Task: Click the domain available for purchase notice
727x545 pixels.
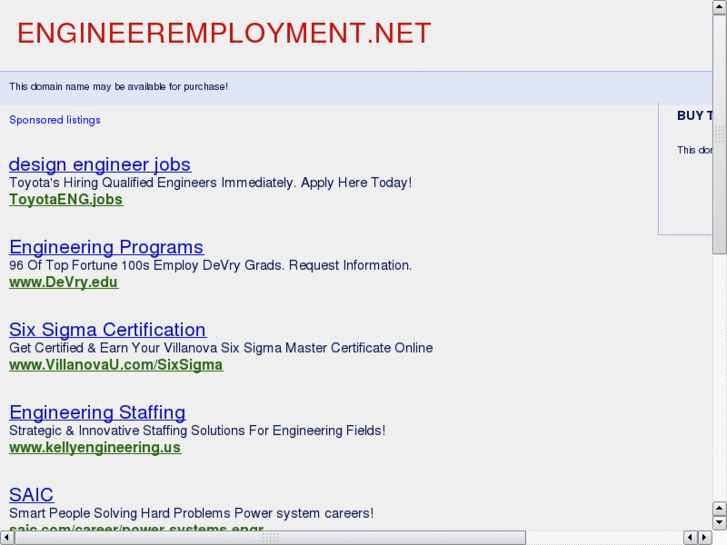Action: tap(118, 87)
